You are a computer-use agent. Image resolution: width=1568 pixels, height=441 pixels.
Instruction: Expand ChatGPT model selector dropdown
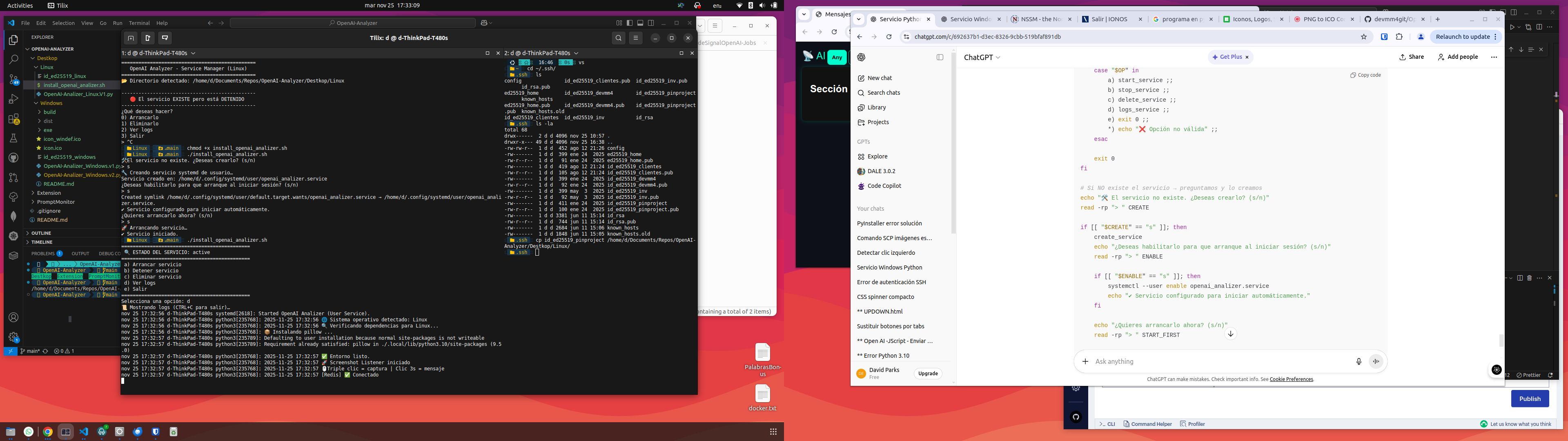tap(982, 57)
